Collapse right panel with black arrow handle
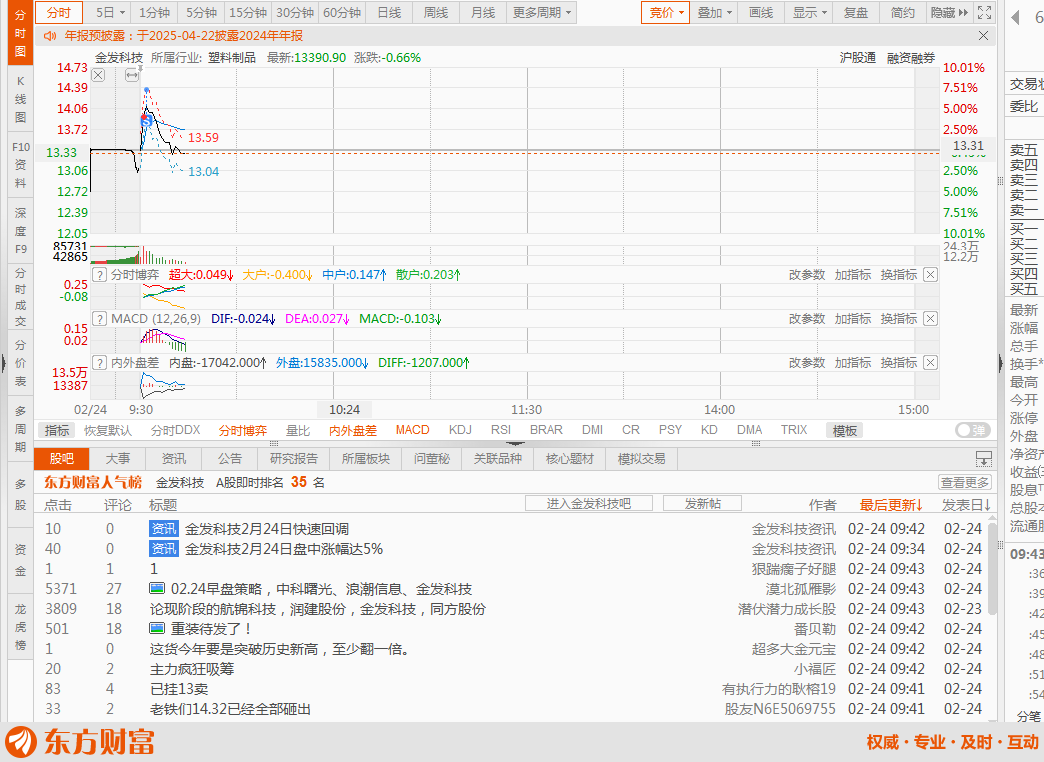The height and width of the screenshot is (762, 1044). coord(1000,363)
